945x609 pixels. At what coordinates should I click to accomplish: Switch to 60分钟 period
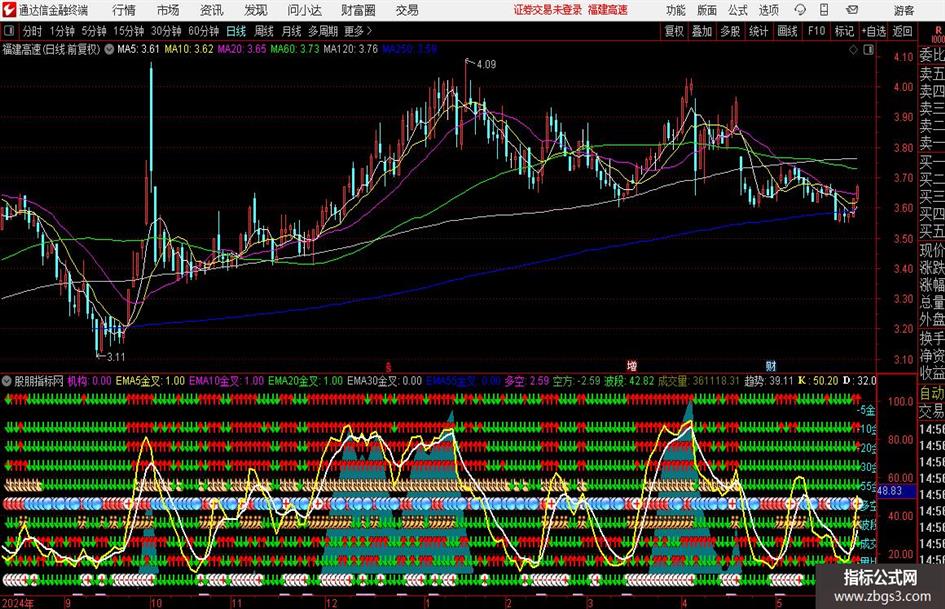click(x=204, y=31)
